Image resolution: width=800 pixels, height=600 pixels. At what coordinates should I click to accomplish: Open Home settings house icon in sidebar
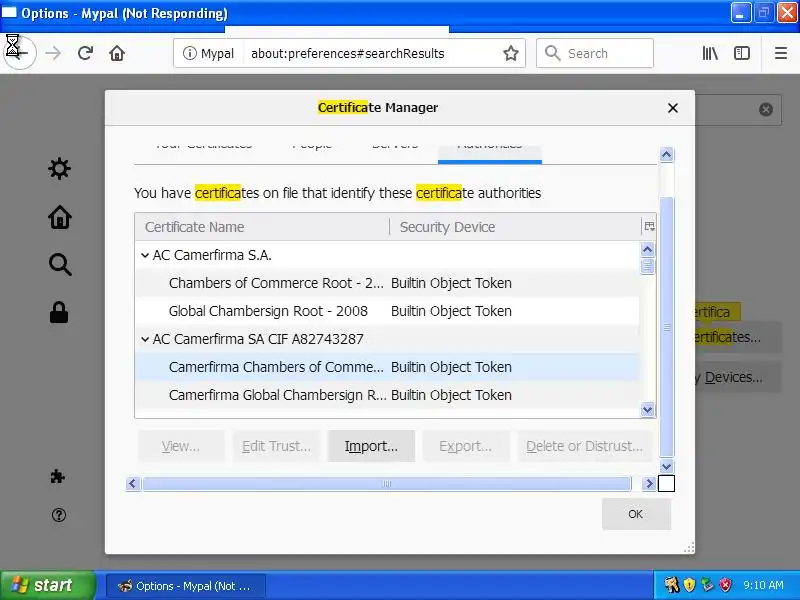(60, 216)
